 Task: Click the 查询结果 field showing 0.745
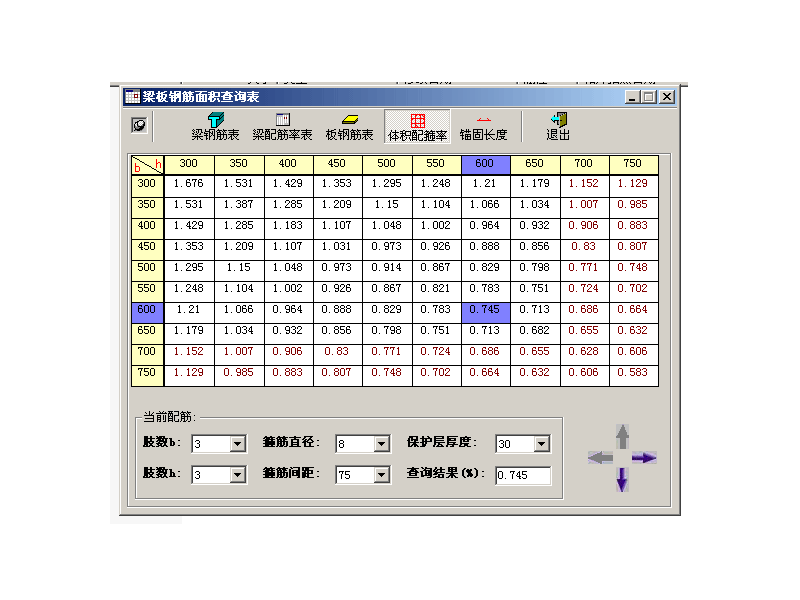(523, 475)
